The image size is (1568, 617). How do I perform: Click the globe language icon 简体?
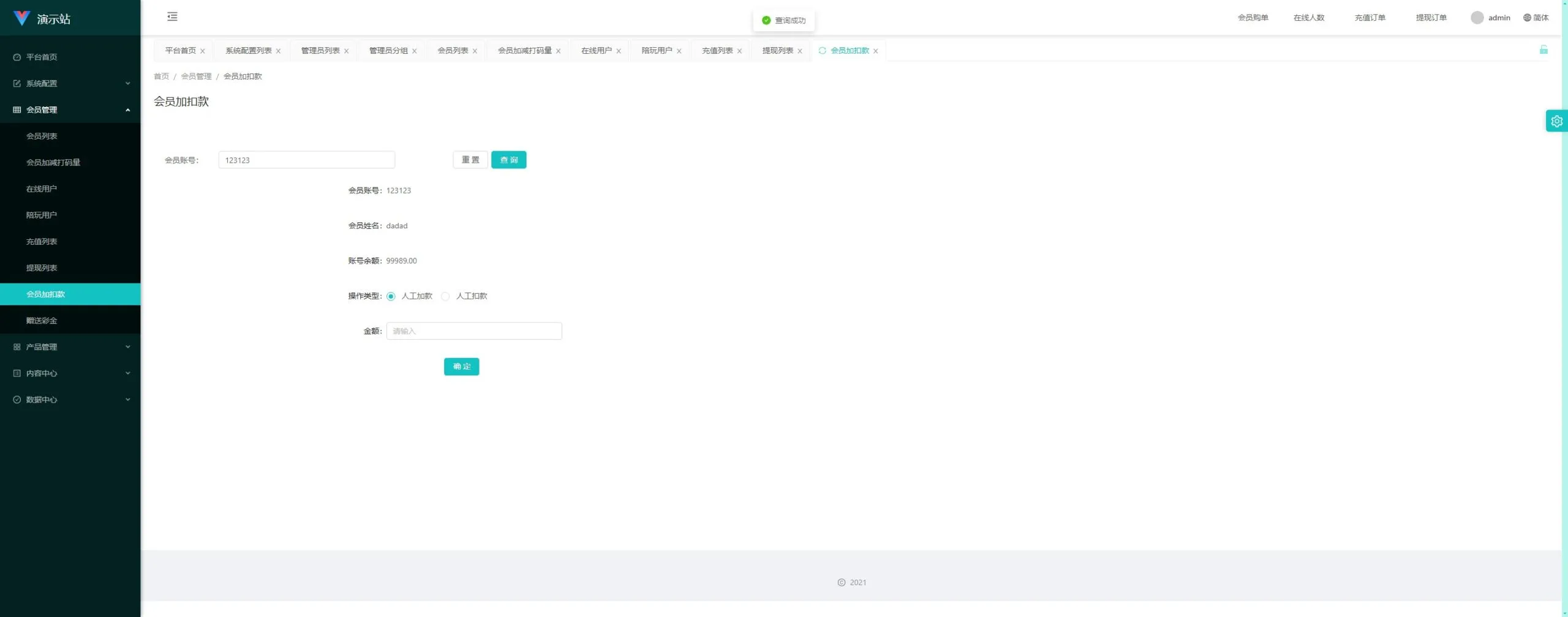pyautogui.click(x=1527, y=18)
